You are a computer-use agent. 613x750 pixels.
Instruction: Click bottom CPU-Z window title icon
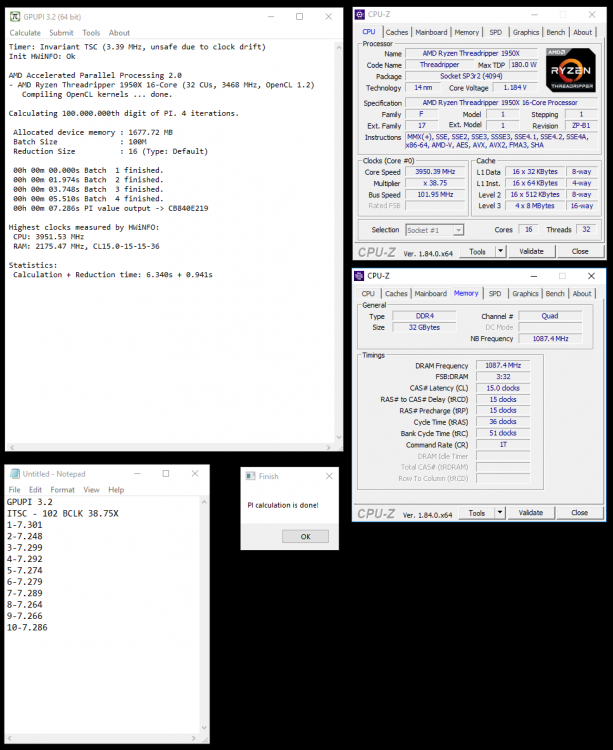point(359,276)
